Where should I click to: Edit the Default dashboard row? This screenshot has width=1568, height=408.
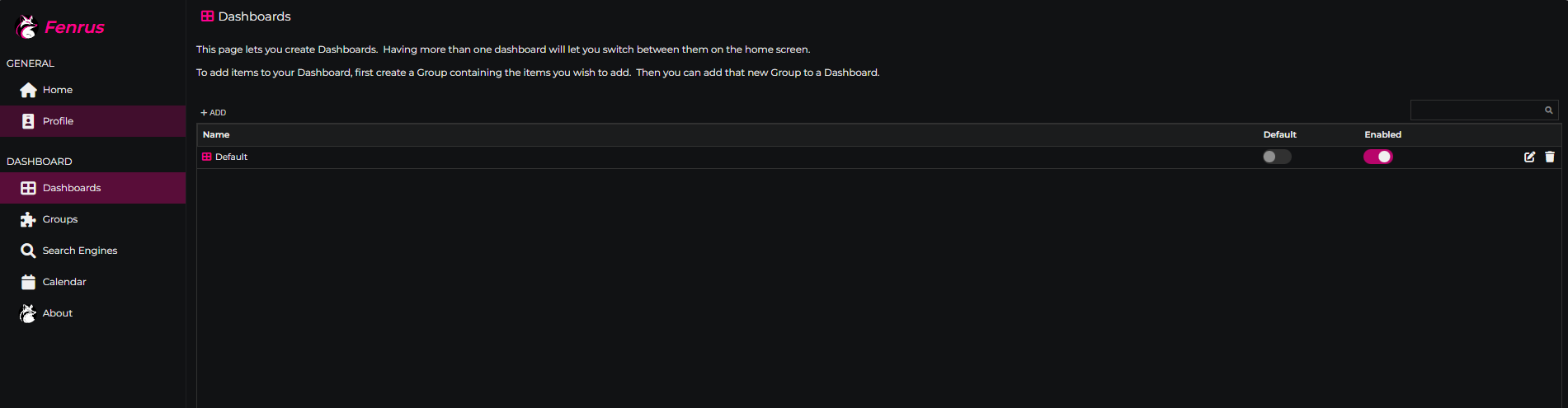coord(1529,157)
